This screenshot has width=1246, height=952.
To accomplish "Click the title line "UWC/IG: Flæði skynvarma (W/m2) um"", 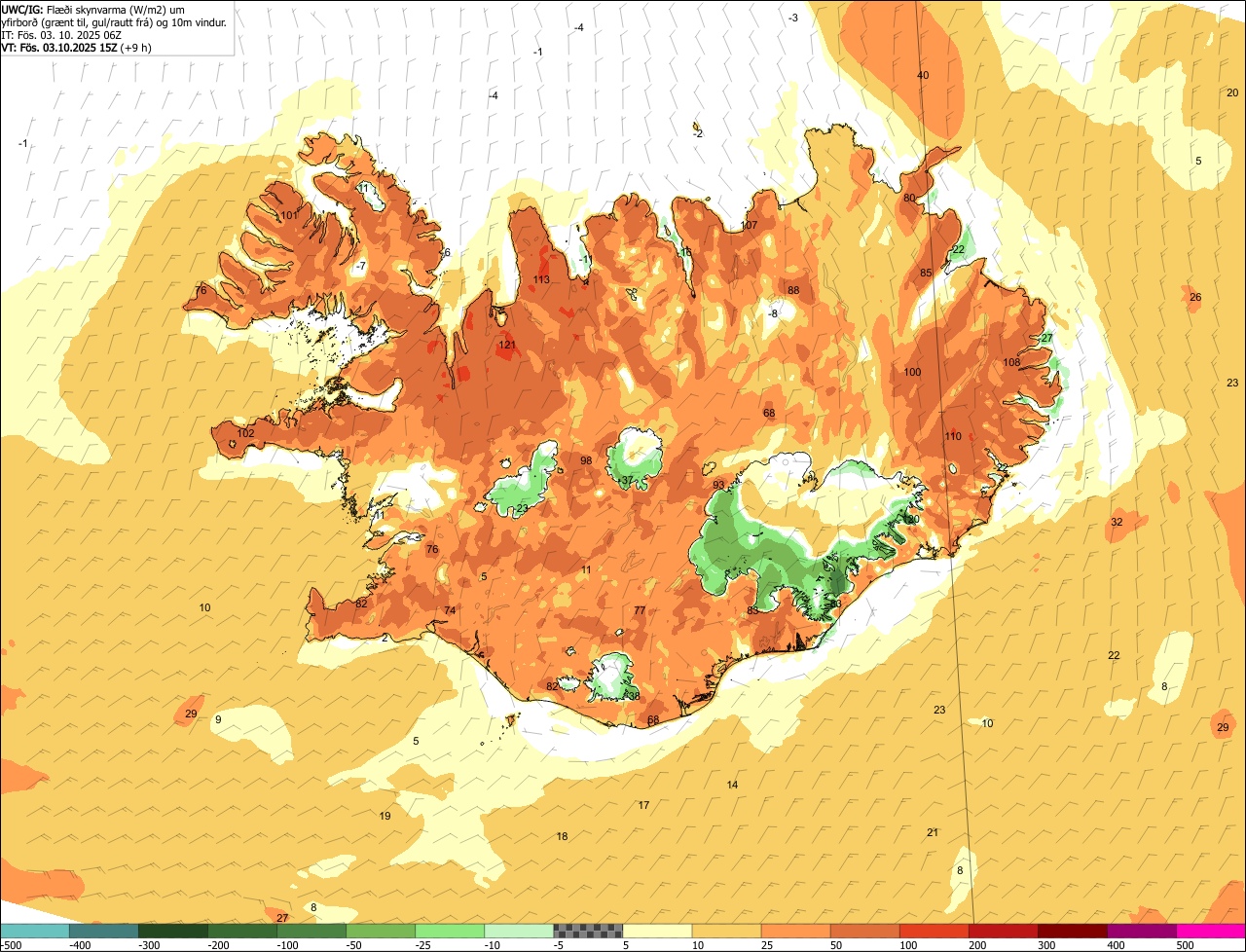I will pyautogui.click(x=93, y=9).
